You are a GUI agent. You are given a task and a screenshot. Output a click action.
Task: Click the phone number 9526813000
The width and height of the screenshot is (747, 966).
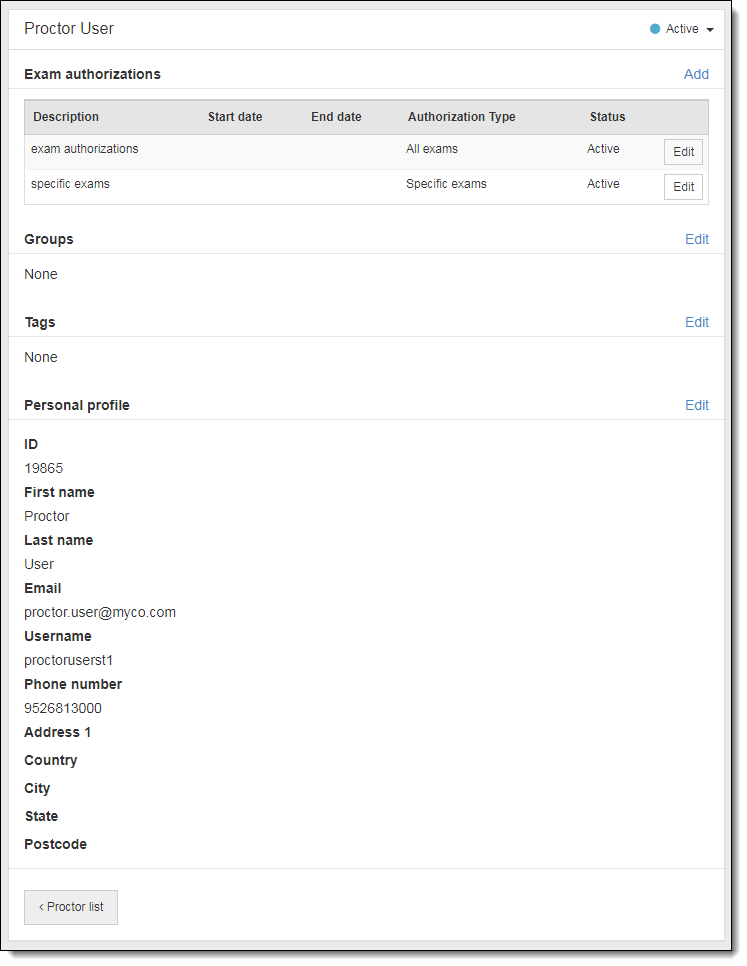(x=63, y=708)
